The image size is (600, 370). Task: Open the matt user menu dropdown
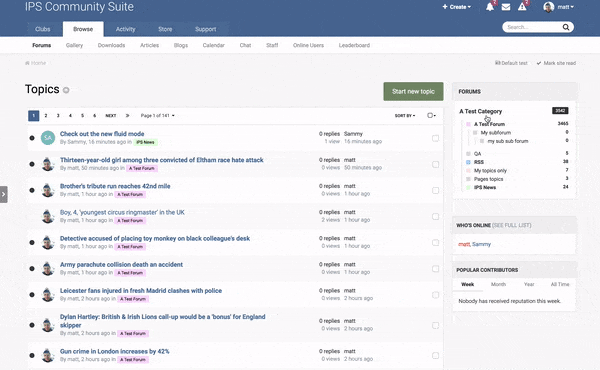(566, 7)
